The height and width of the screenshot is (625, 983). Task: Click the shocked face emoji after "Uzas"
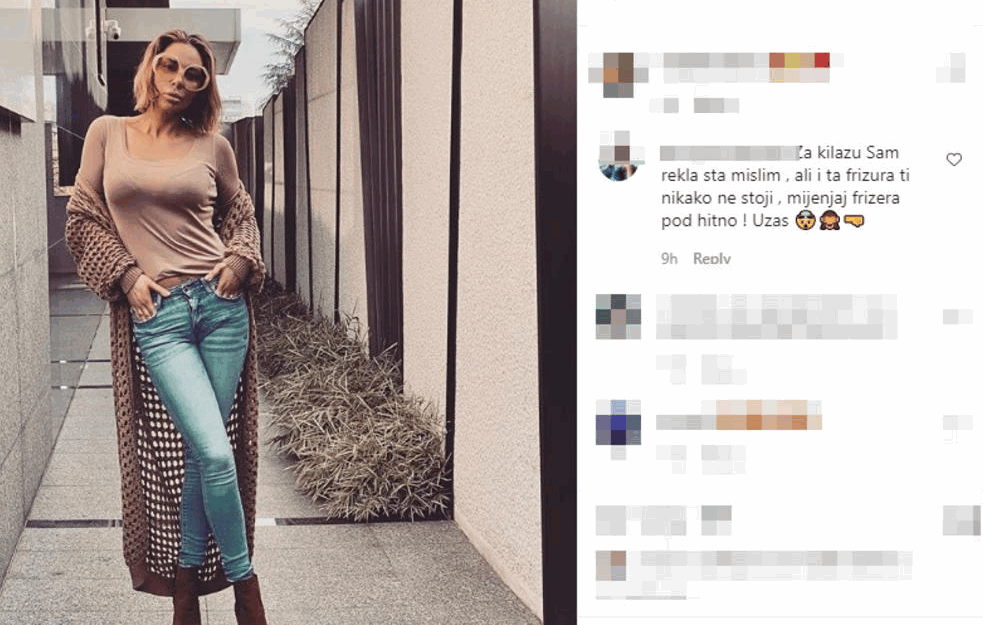[x=805, y=221]
